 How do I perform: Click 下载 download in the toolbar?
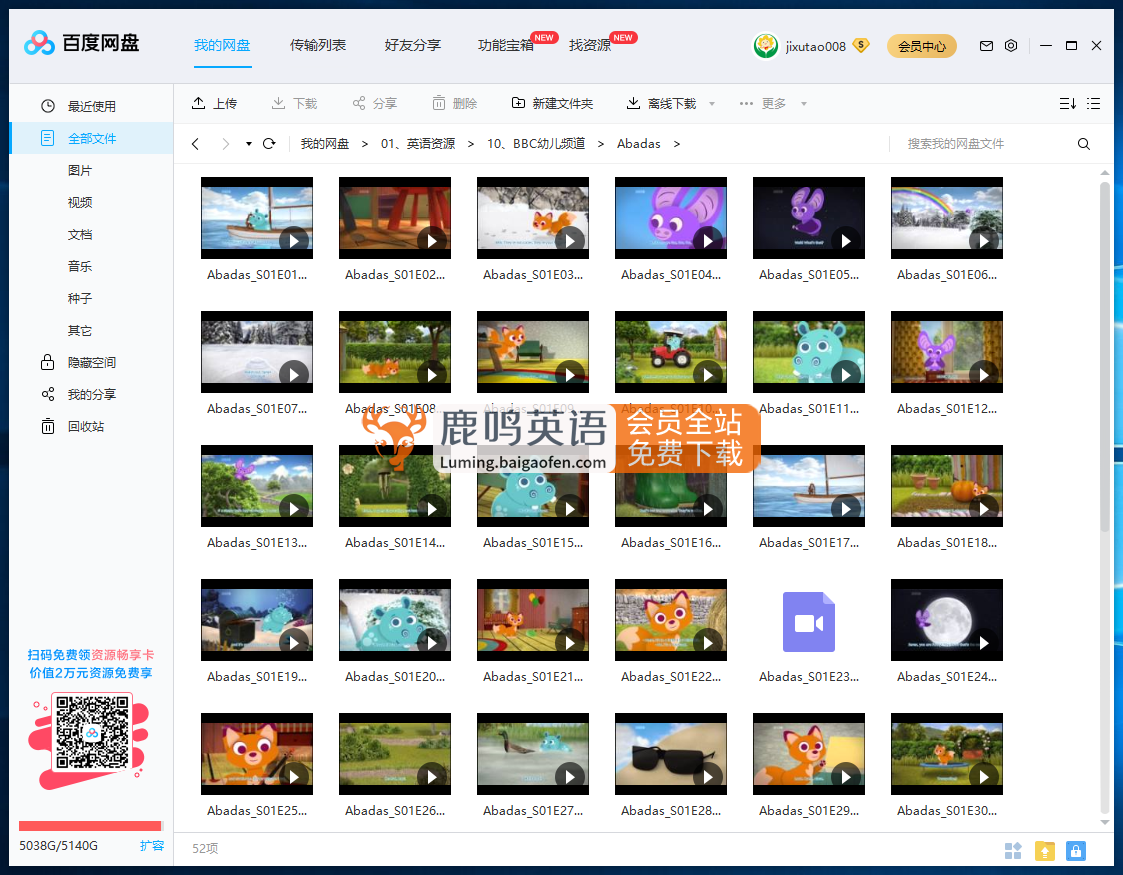coord(294,104)
